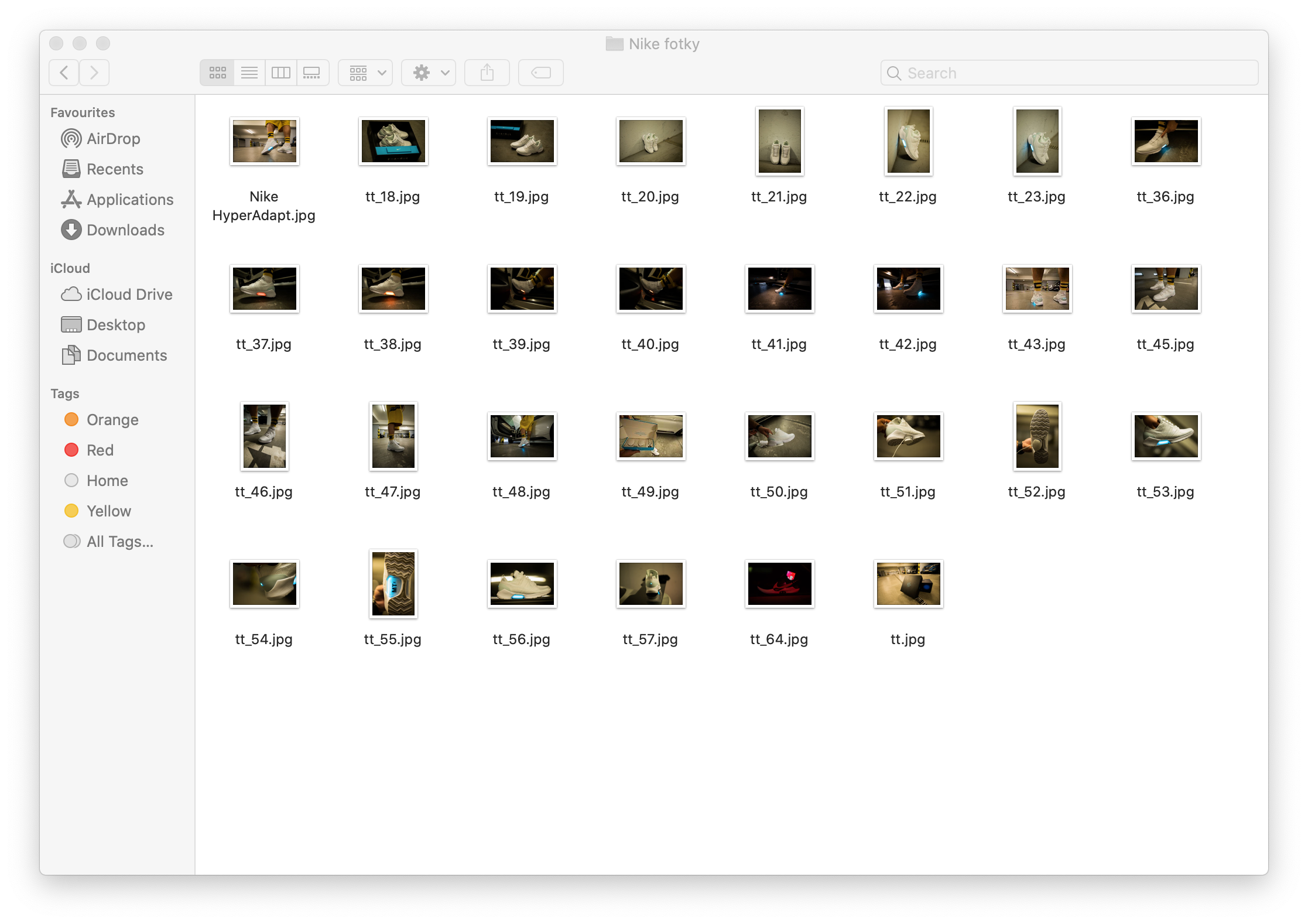Image resolution: width=1308 pixels, height=924 pixels.
Task: Filter by the Orange tag
Action: [112, 420]
